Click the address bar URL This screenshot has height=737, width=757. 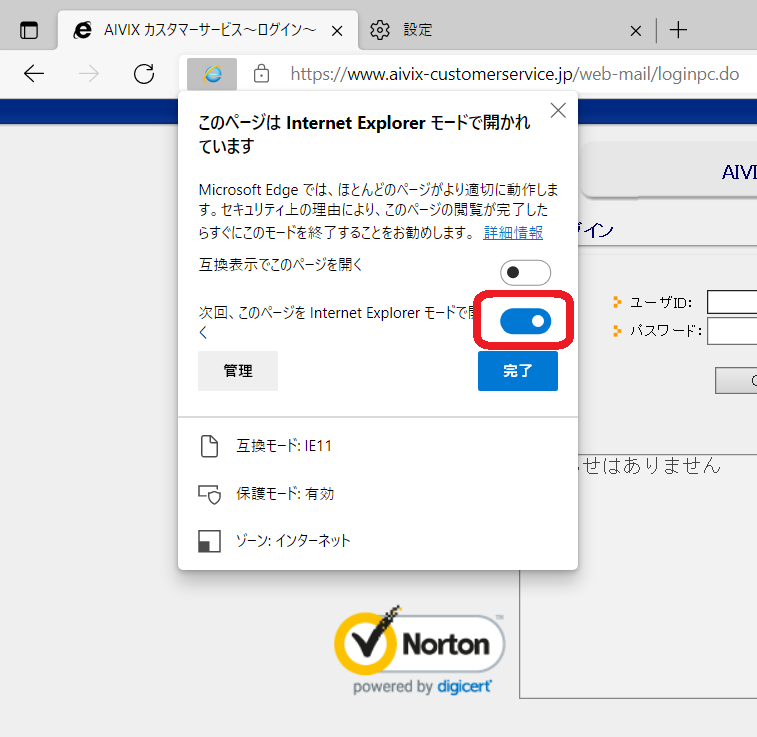coord(514,74)
